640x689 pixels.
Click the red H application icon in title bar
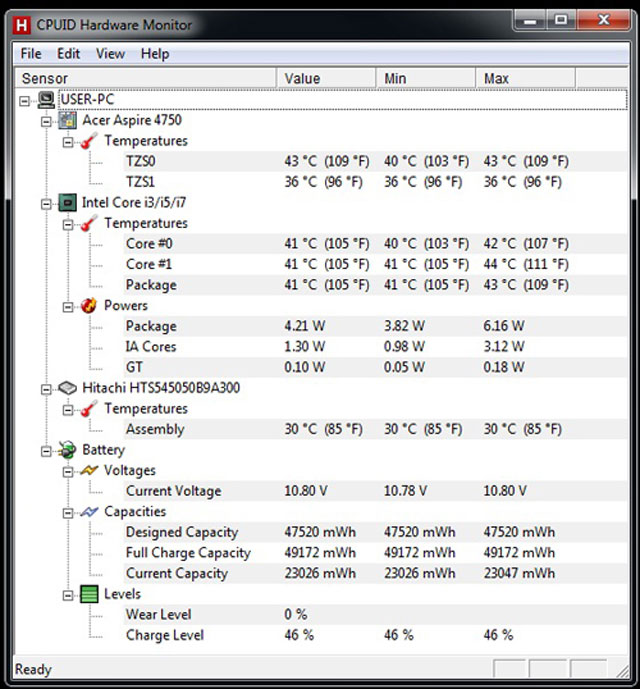21,25
